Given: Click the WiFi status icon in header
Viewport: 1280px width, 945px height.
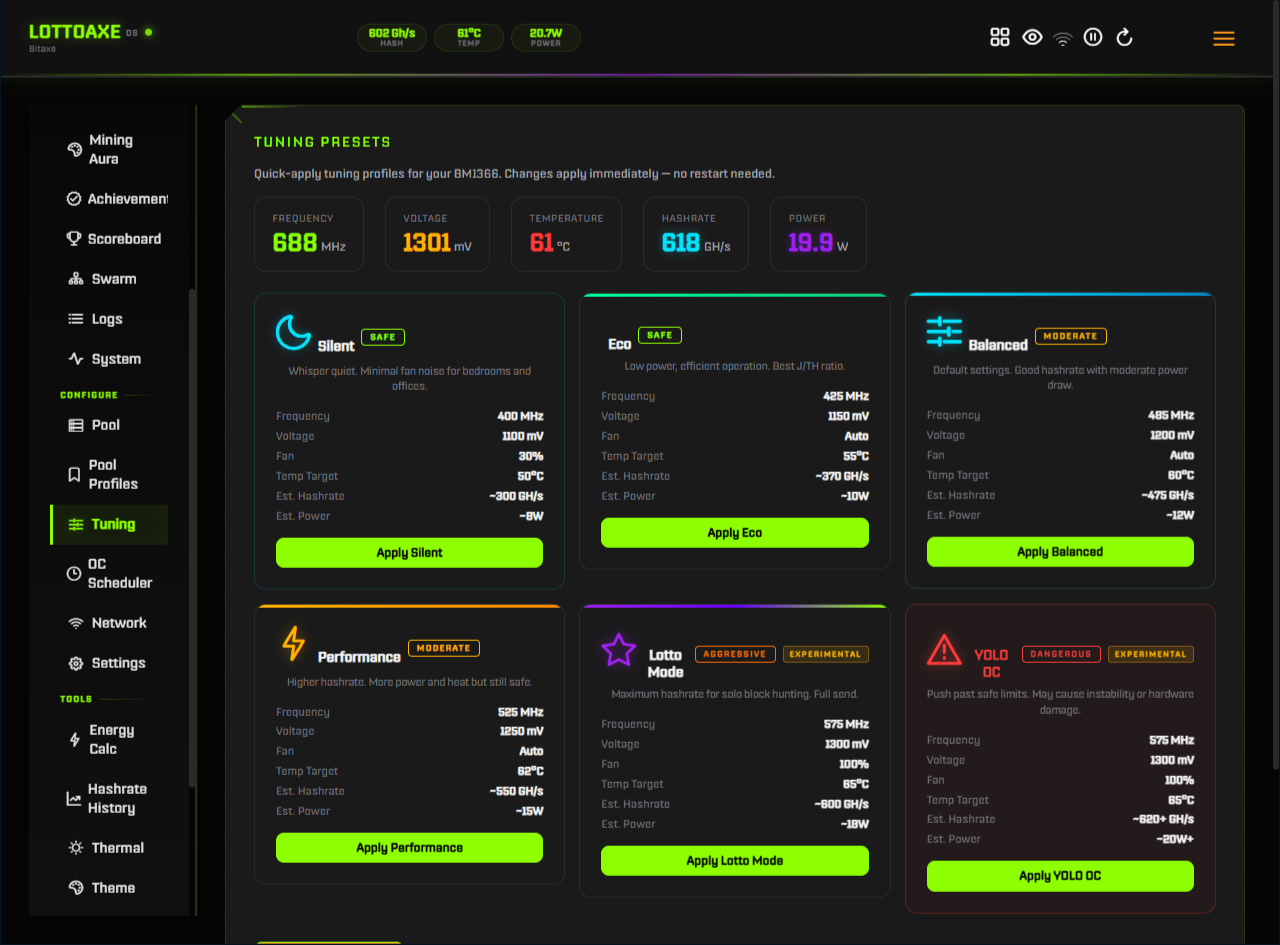Looking at the screenshot, I should click(x=1063, y=39).
